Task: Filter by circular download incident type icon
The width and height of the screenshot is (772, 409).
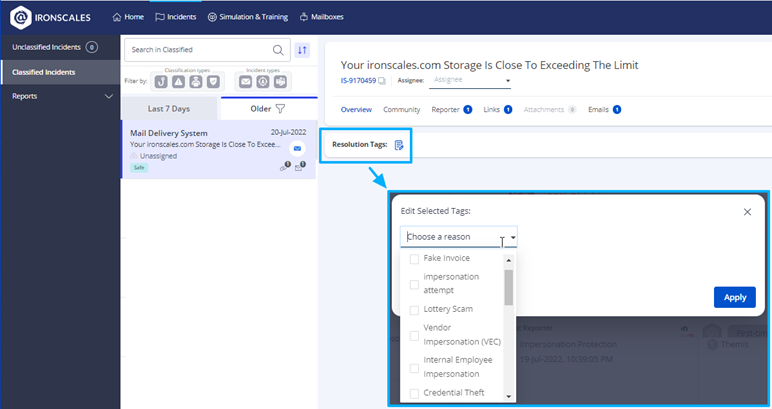Action: click(x=263, y=82)
